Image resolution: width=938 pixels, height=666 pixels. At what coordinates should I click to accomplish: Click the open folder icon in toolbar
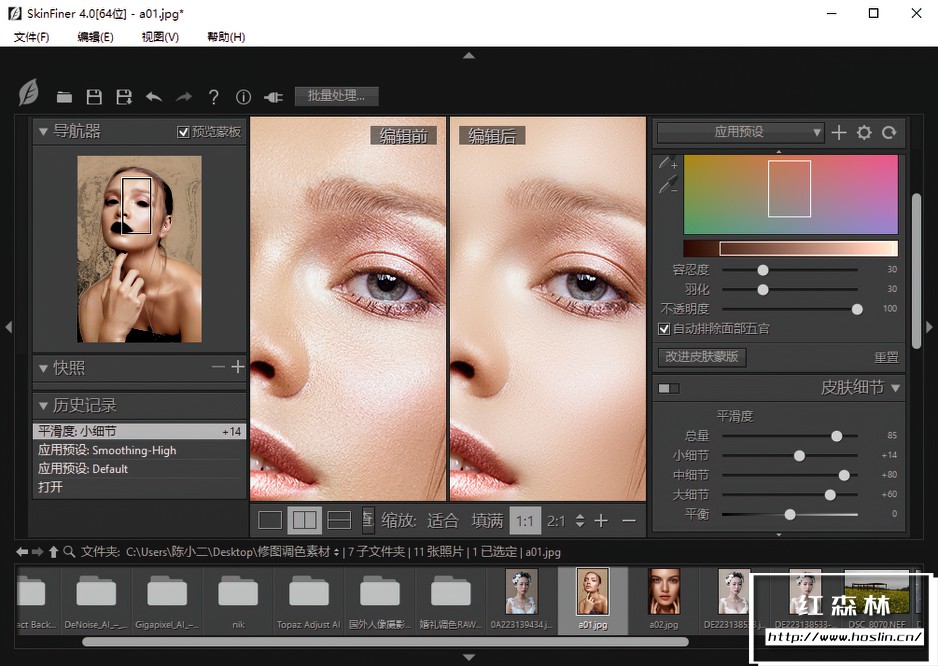[x=64, y=97]
